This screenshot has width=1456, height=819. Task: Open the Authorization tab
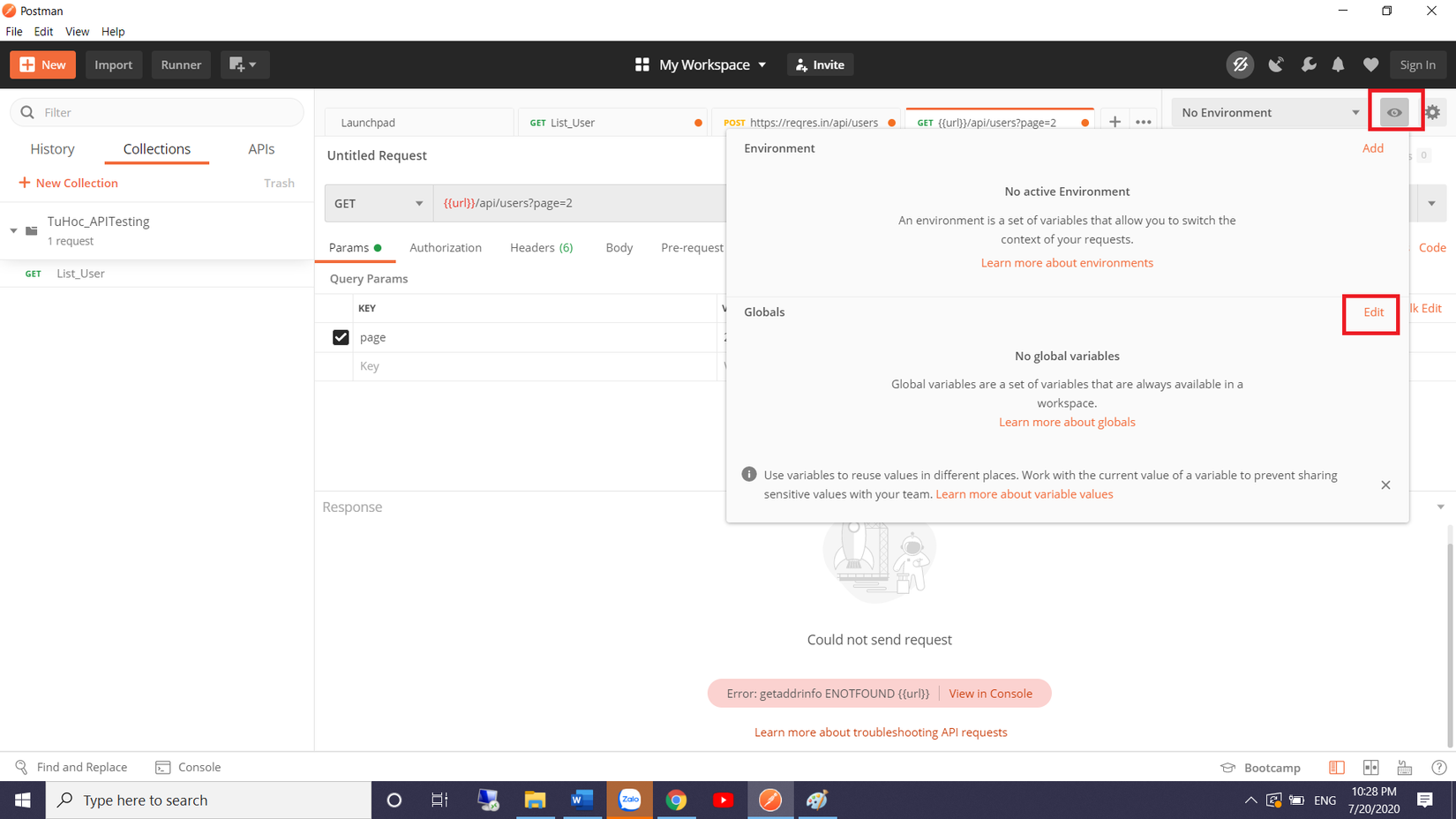pos(446,247)
